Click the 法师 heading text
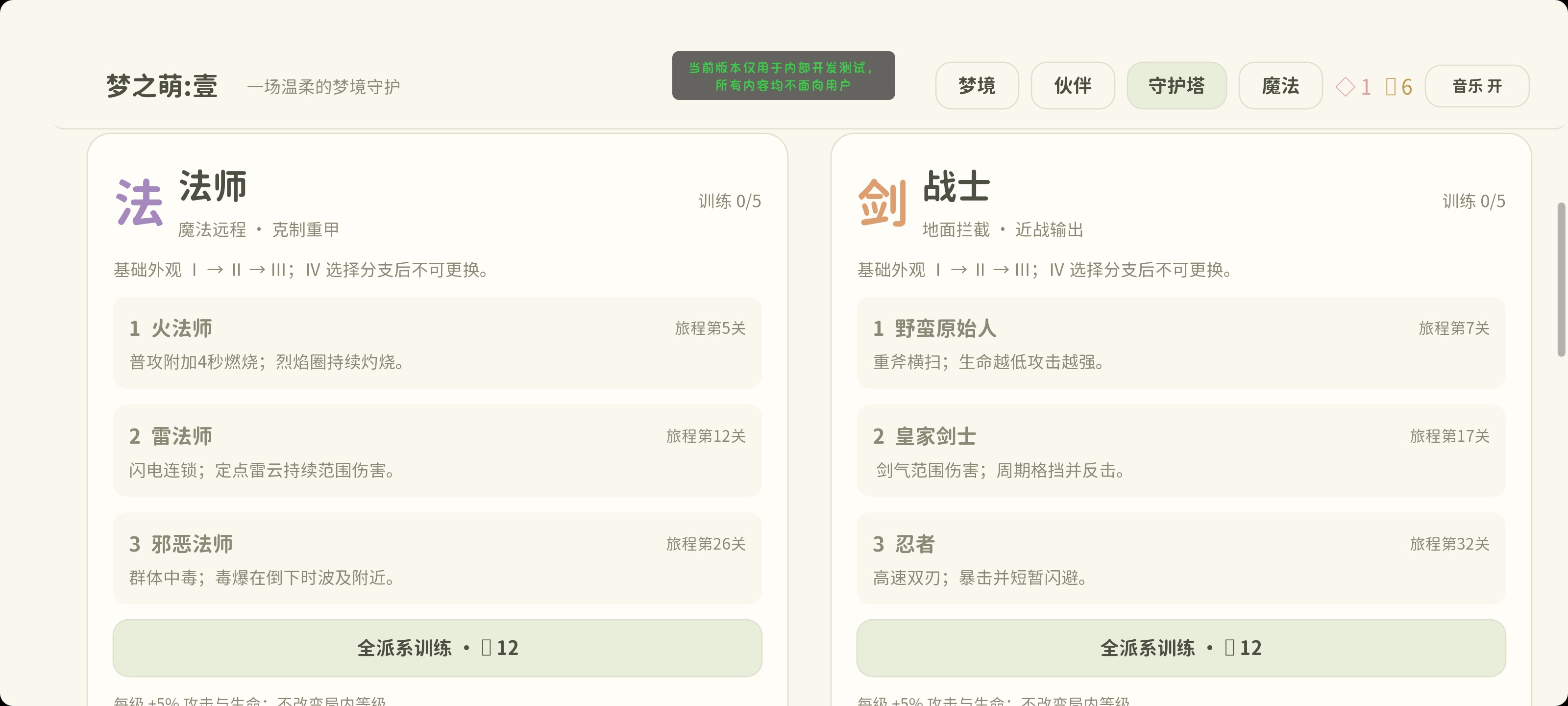Image resolution: width=1568 pixels, height=706 pixels. (x=213, y=186)
